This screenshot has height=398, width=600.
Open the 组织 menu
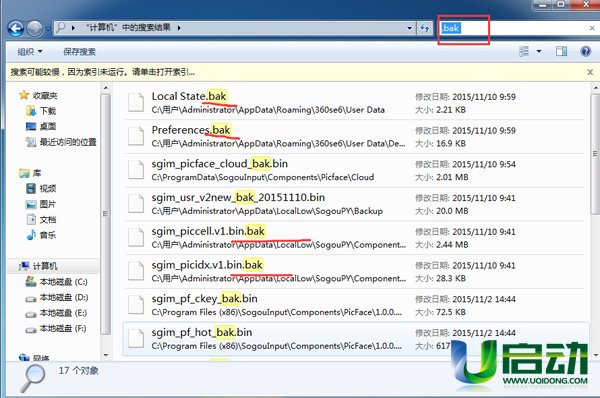30,51
